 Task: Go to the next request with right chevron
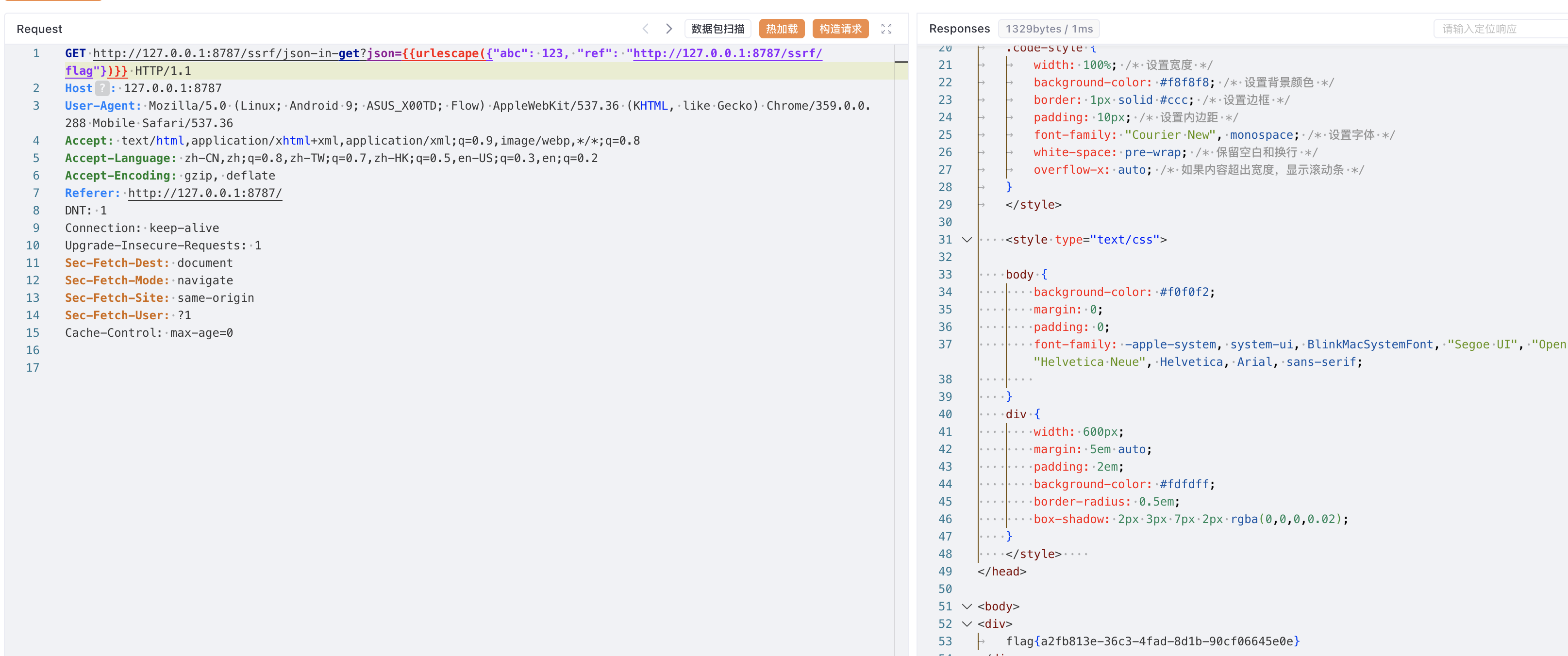(x=669, y=29)
